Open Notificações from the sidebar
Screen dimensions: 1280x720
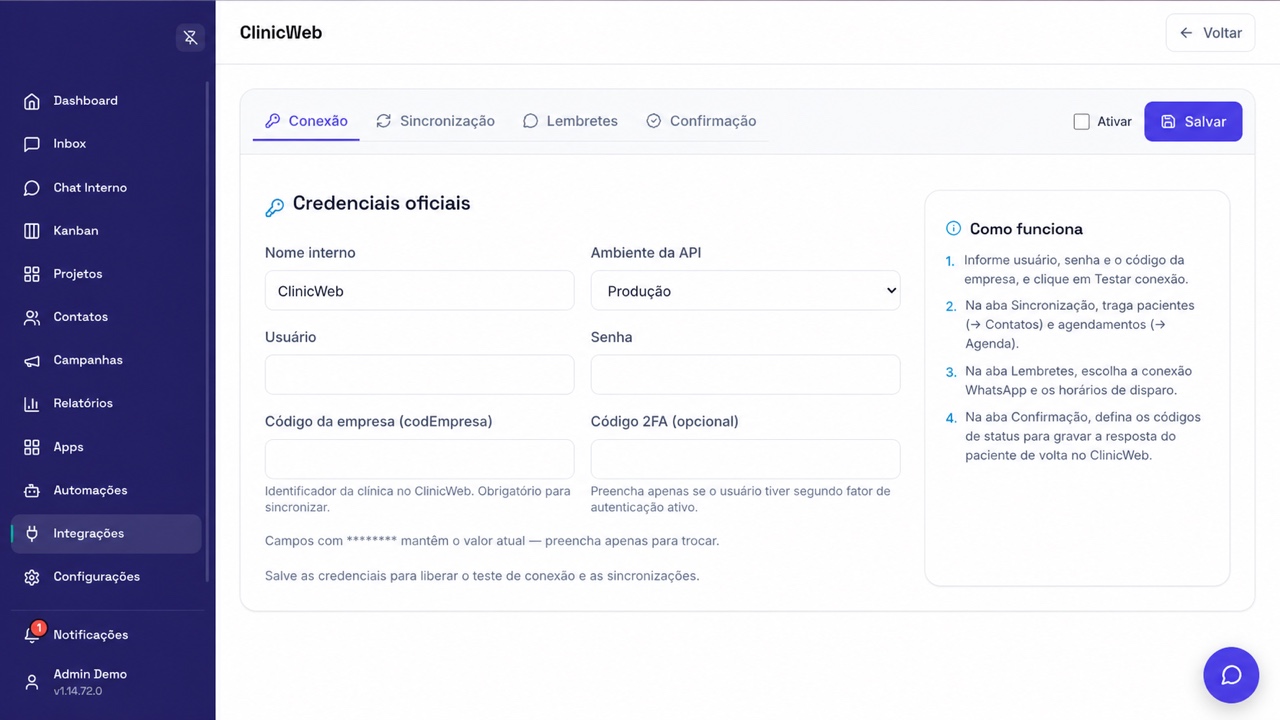[106, 635]
